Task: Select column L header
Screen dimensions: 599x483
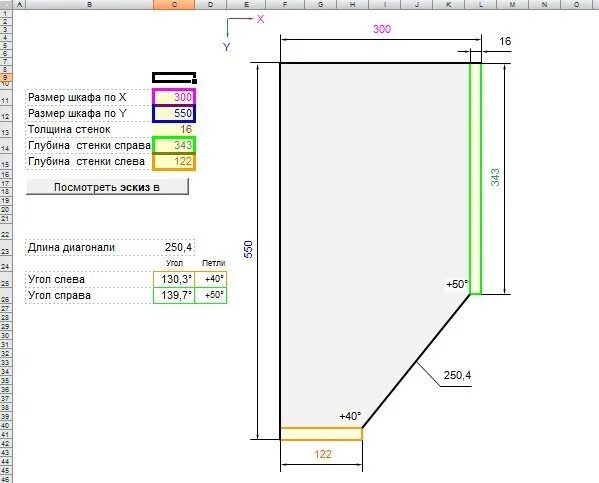Action: click(x=481, y=5)
